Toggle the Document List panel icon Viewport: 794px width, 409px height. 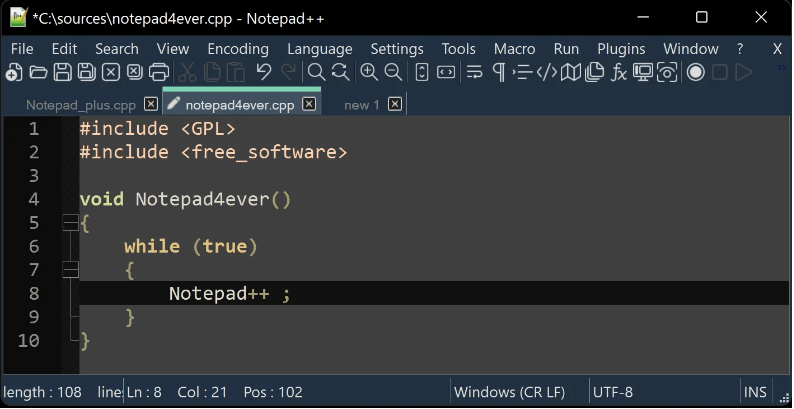(594, 72)
